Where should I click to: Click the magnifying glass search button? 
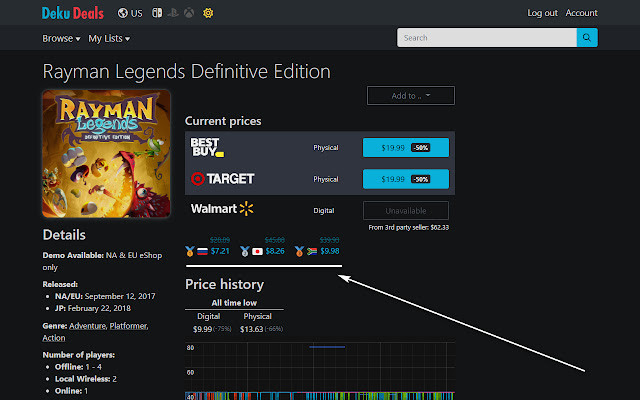(x=587, y=38)
